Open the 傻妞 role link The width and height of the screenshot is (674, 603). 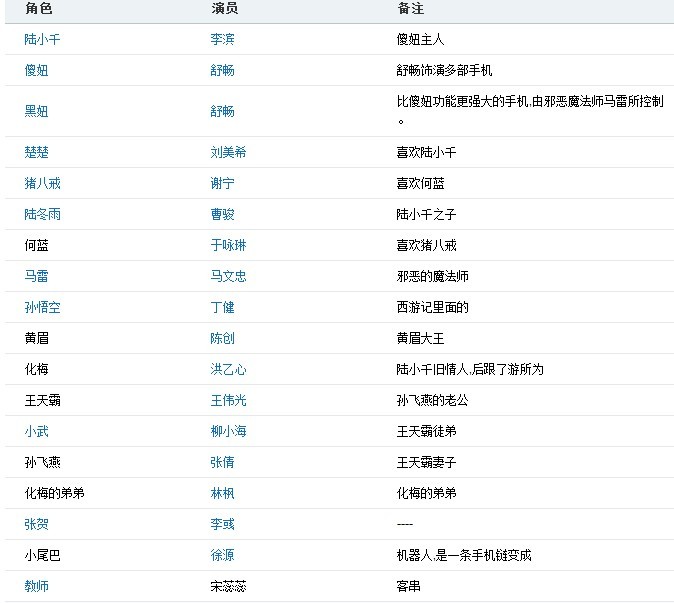pyautogui.click(x=36, y=70)
